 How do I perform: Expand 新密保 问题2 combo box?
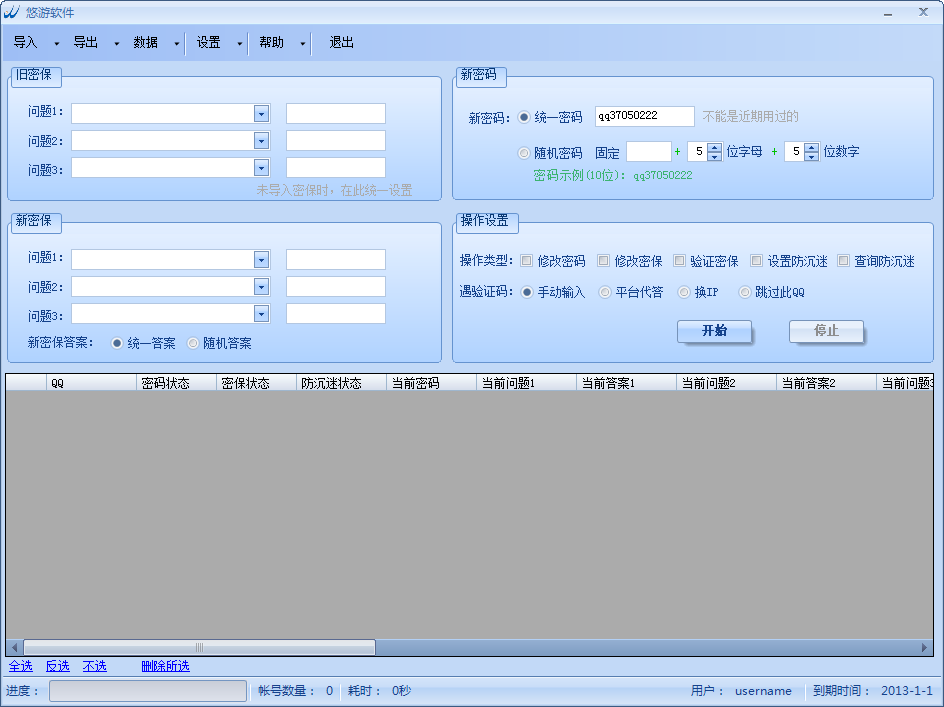[x=261, y=287]
